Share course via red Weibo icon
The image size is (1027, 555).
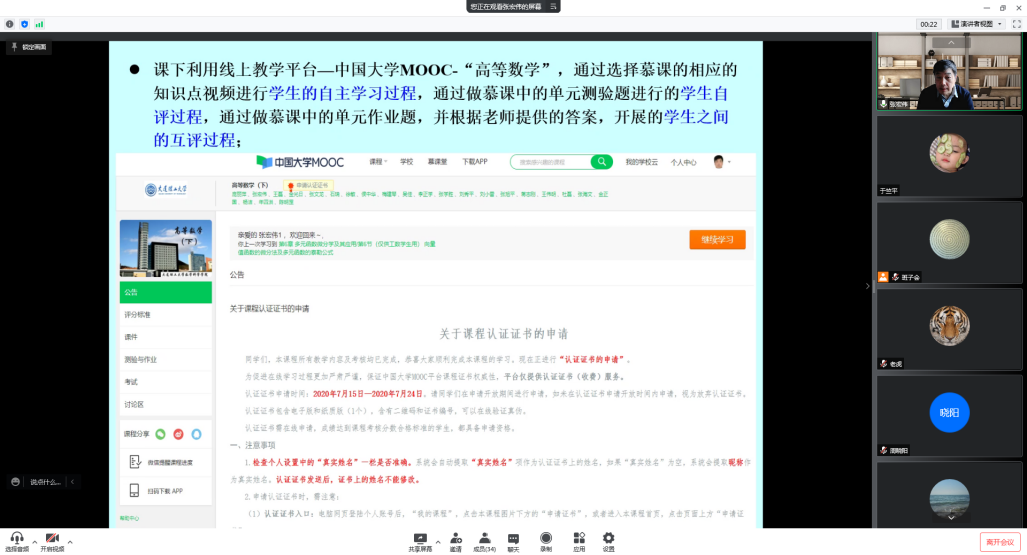pyautogui.click(x=178, y=434)
